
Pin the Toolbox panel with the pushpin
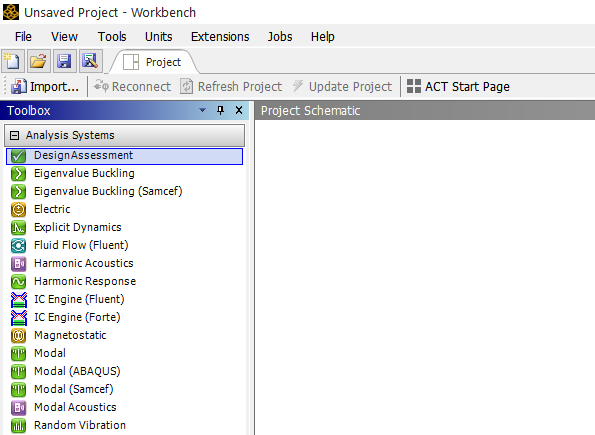pyautogui.click(x=220, y=110)
